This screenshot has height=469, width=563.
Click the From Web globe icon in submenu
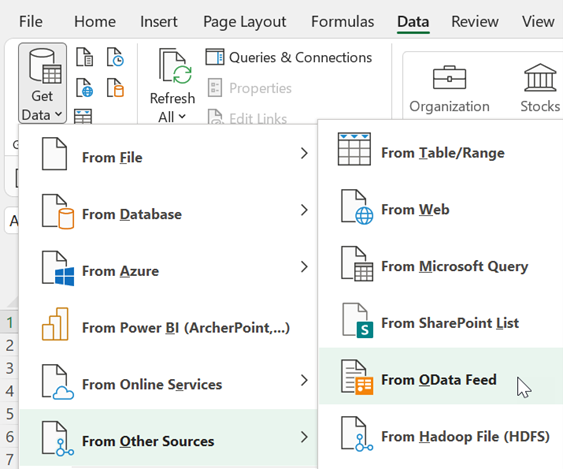click(x=357, y=207)
